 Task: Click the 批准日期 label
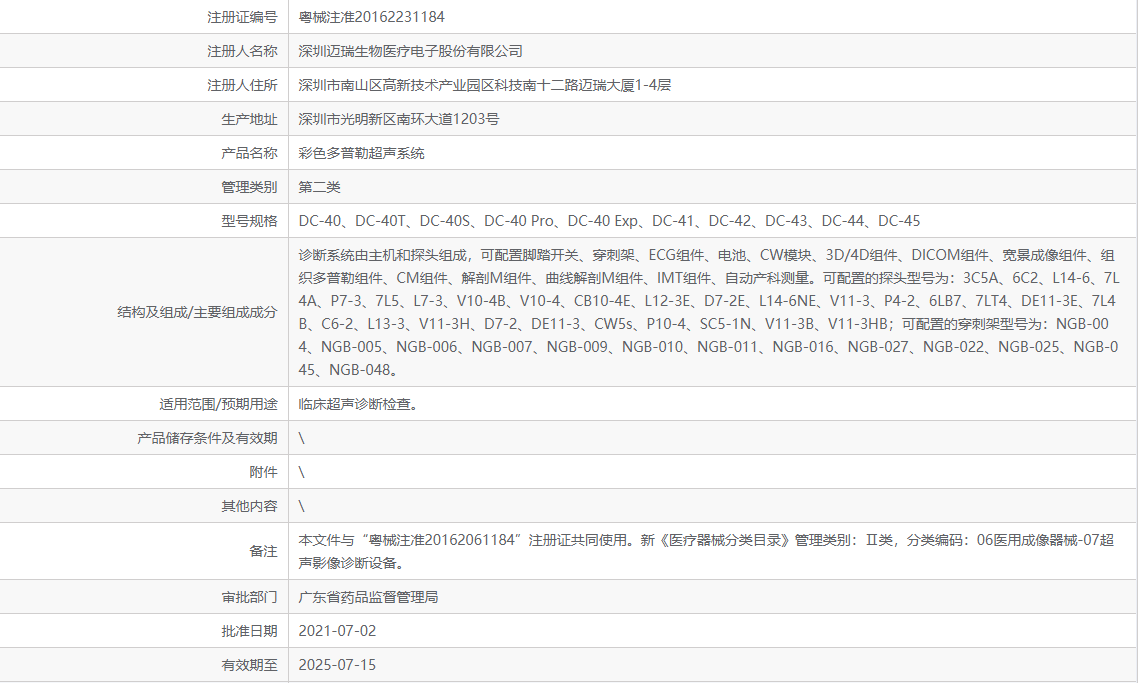click(x=249, y=631)
